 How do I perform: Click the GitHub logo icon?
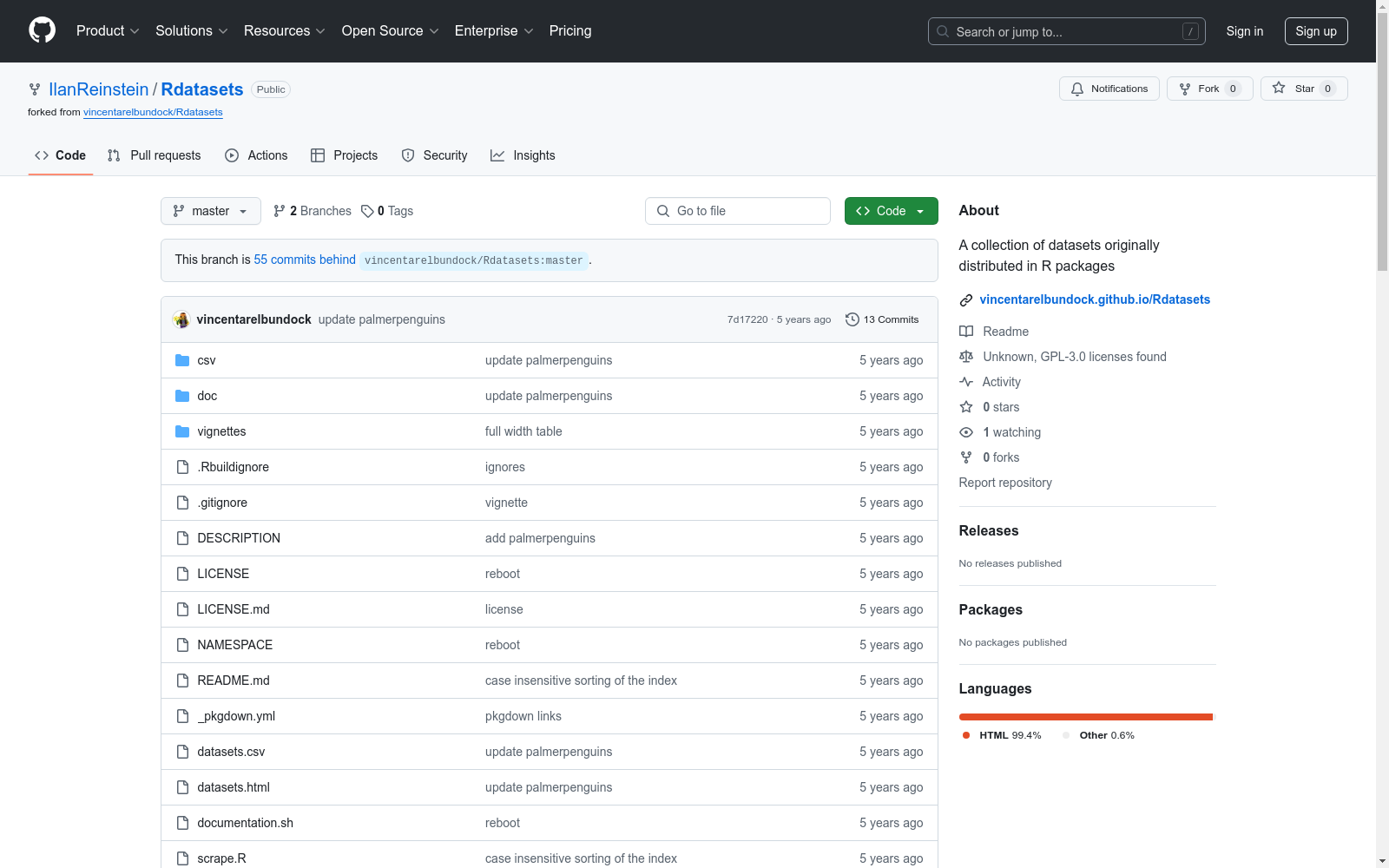(42, 30)
